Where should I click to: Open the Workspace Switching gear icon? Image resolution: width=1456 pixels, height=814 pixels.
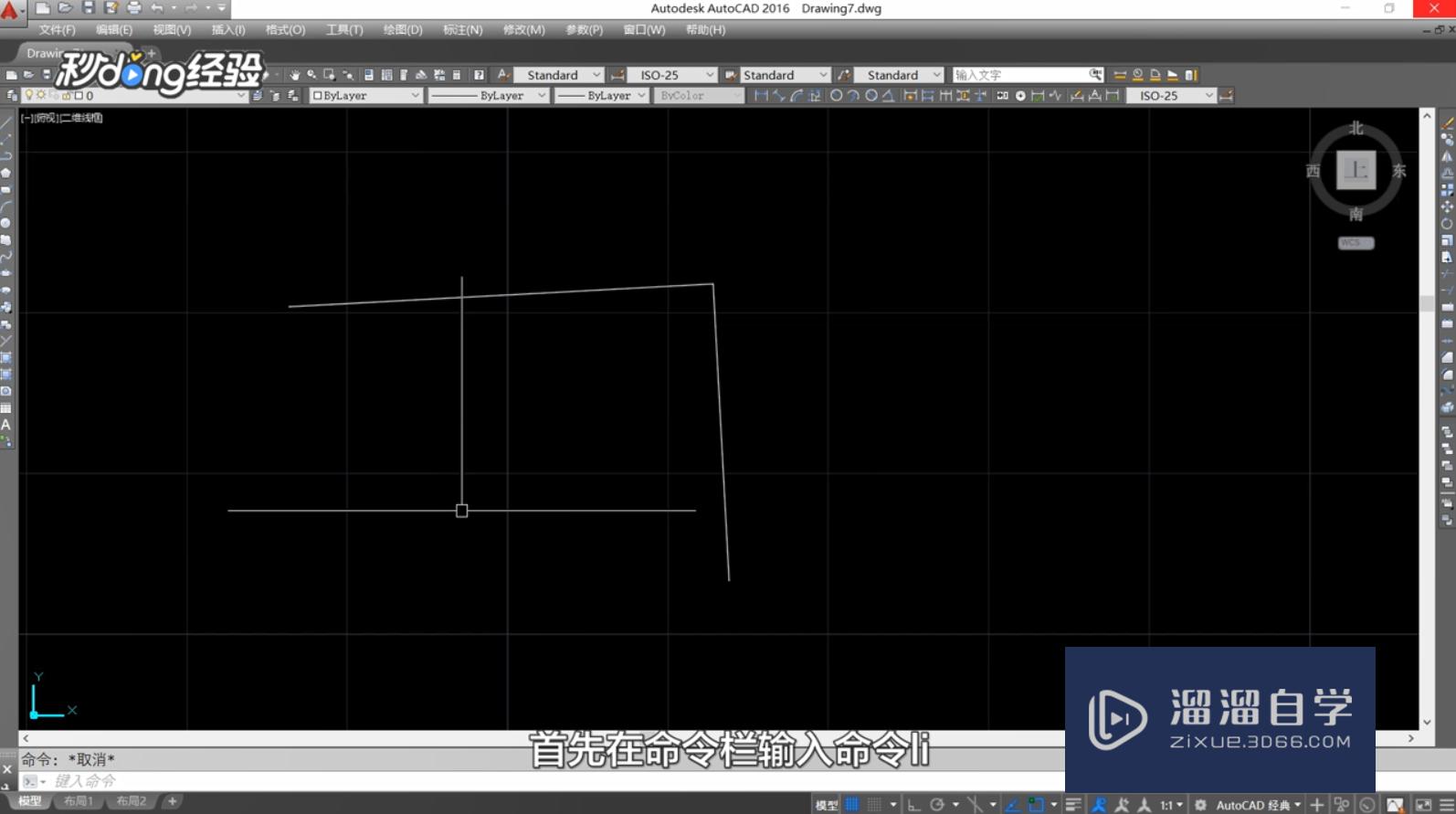1200,805
